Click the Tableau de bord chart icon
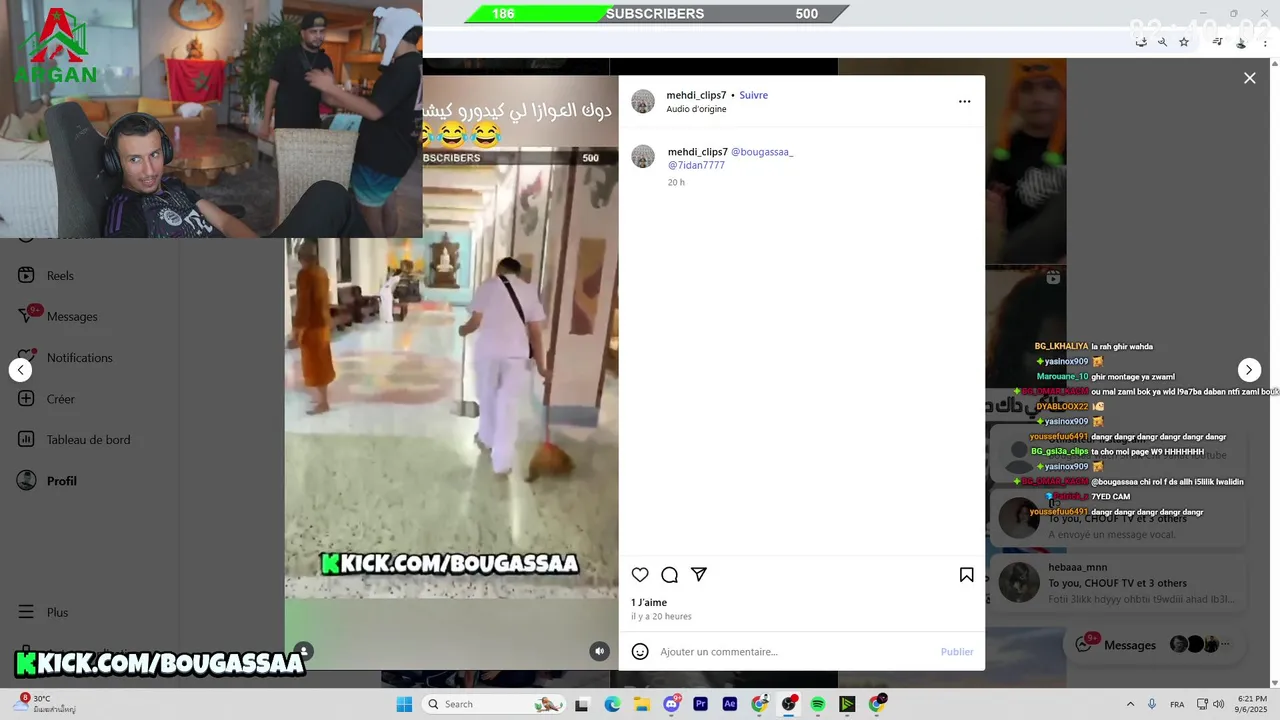The height and width of the screenshot is (720, 1280). pos(27,439)
